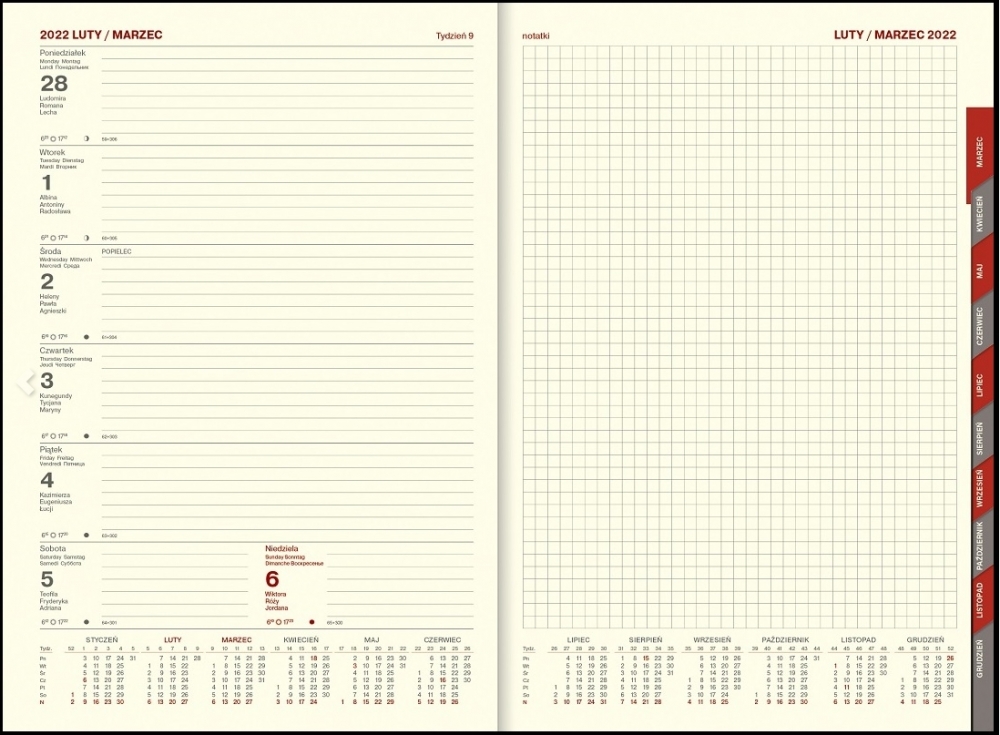Click the LISTOPAD mini-calendar heading

(858, 640)
